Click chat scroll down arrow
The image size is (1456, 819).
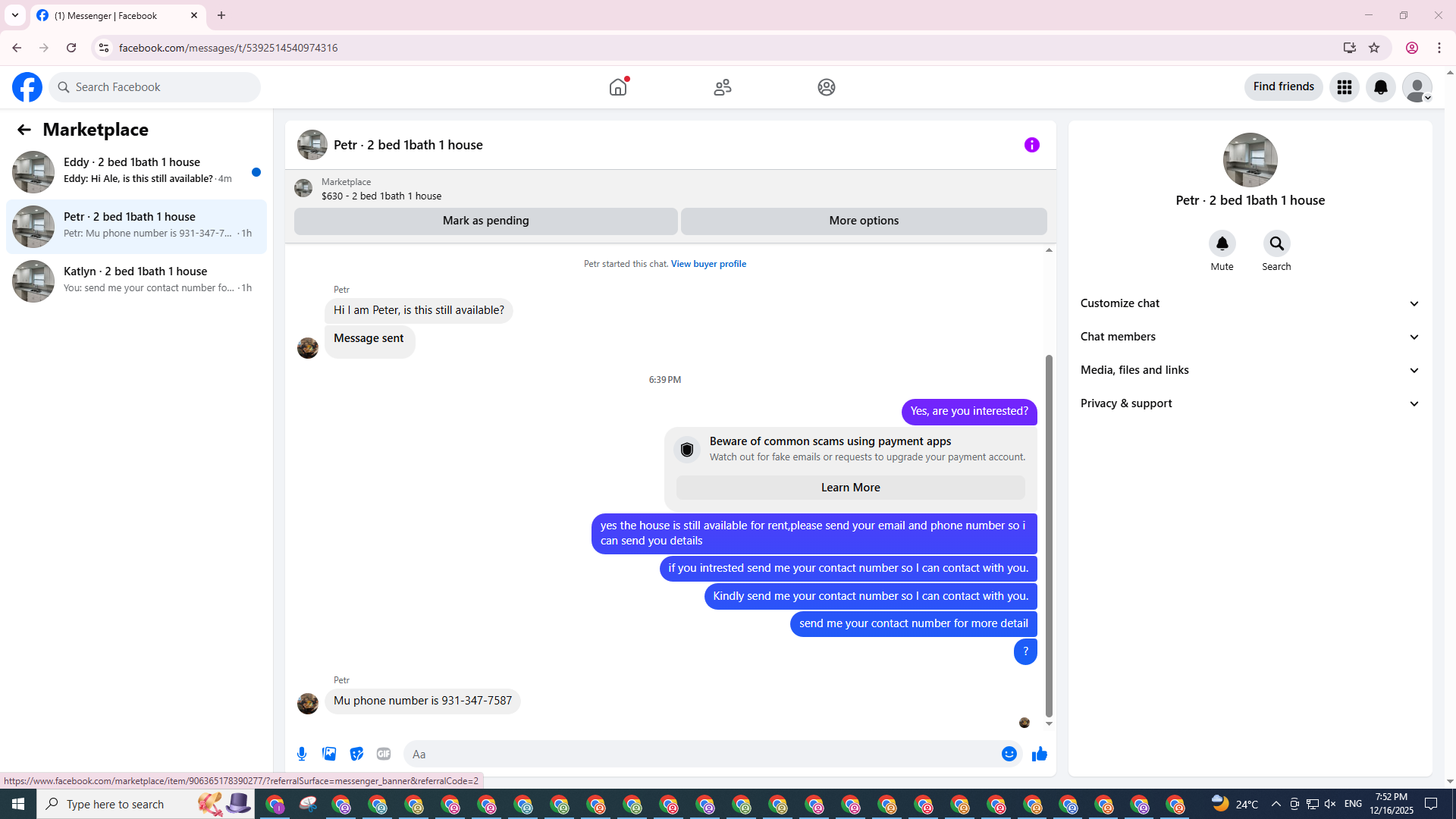(1049, 724)
